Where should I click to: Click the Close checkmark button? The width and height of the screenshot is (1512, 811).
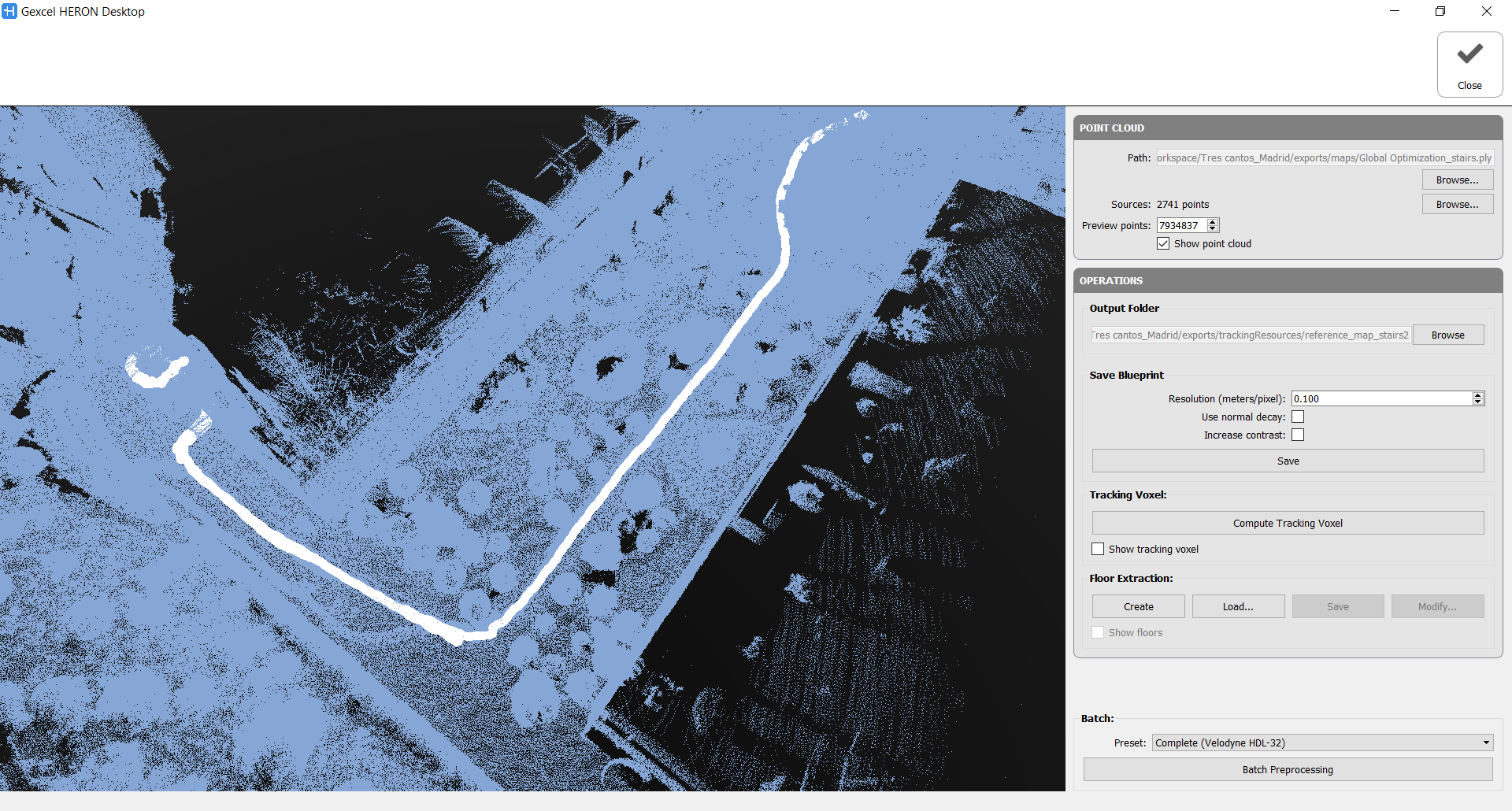point(1469,65)
